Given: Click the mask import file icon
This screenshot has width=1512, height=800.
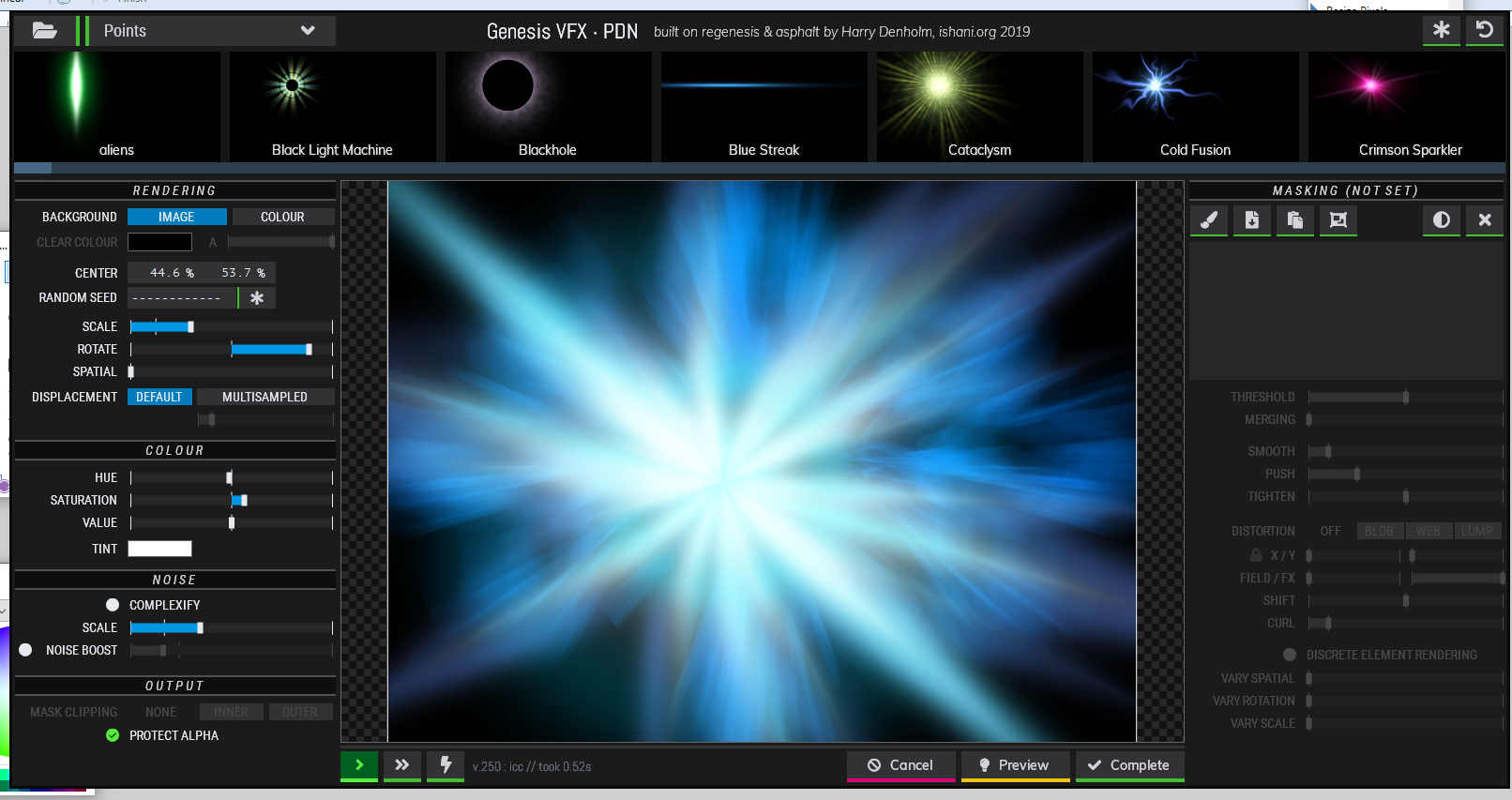Looking at the screenshot, I should [x=1252, y=220].
